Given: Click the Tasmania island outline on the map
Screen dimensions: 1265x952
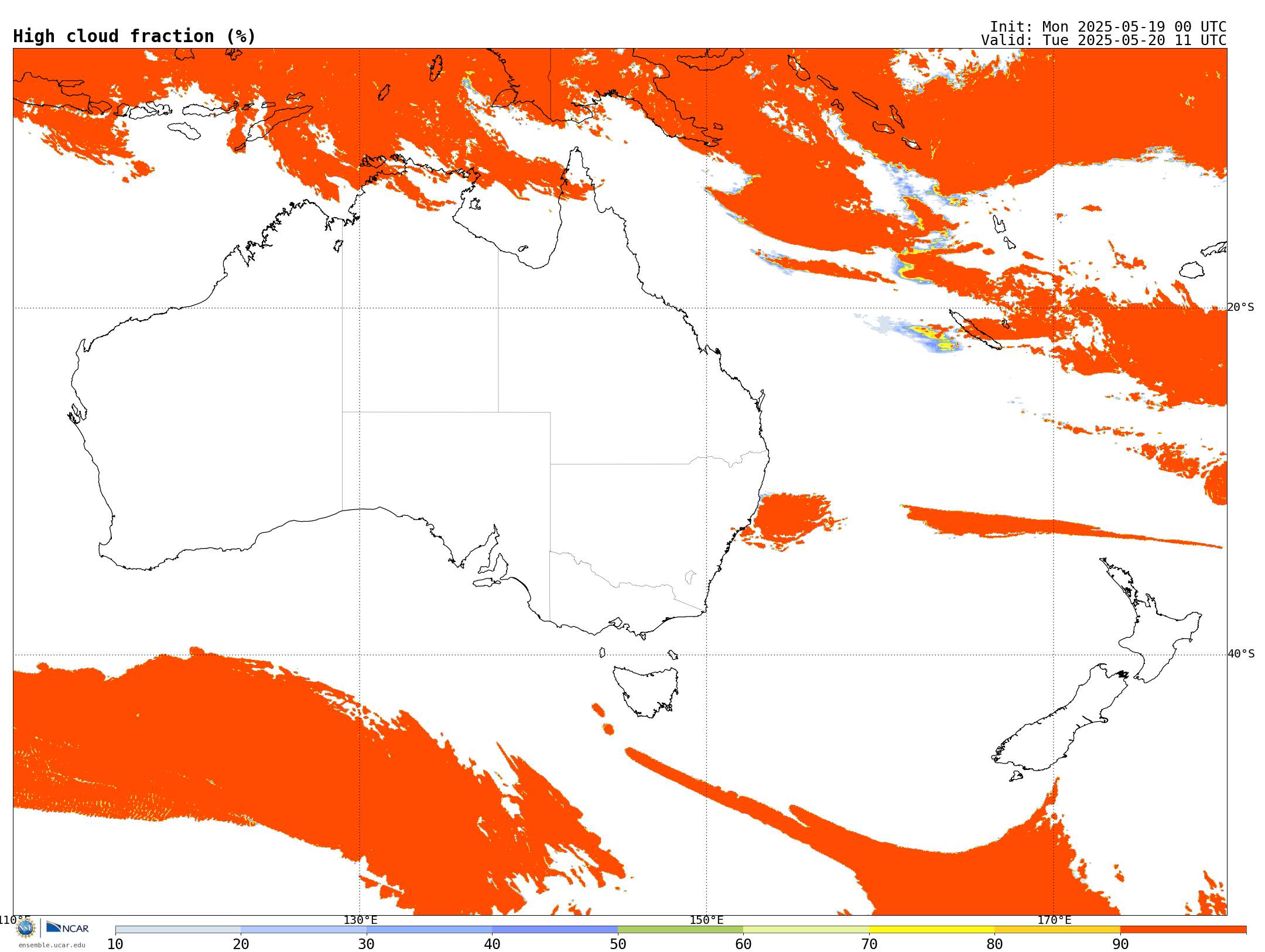Looking at the screenshot, I should point(646,691).
